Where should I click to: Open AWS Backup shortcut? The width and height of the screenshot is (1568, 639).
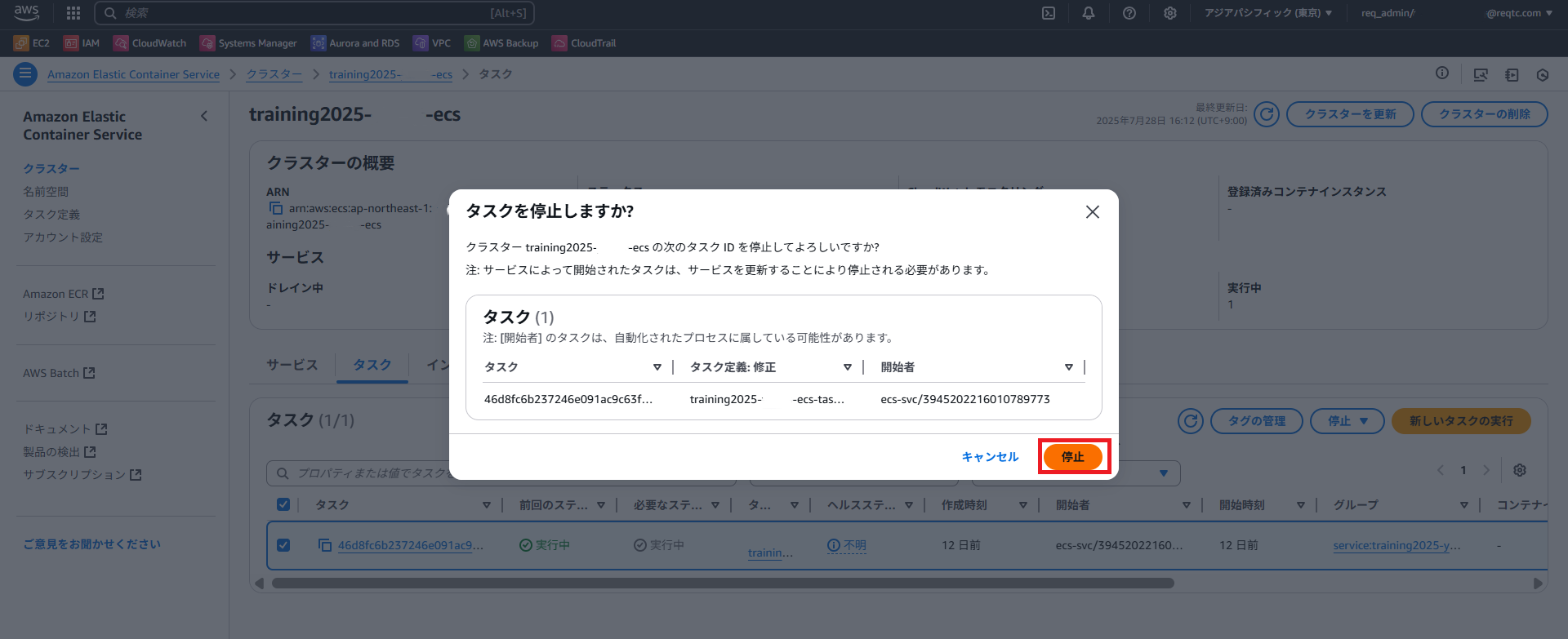501,43
